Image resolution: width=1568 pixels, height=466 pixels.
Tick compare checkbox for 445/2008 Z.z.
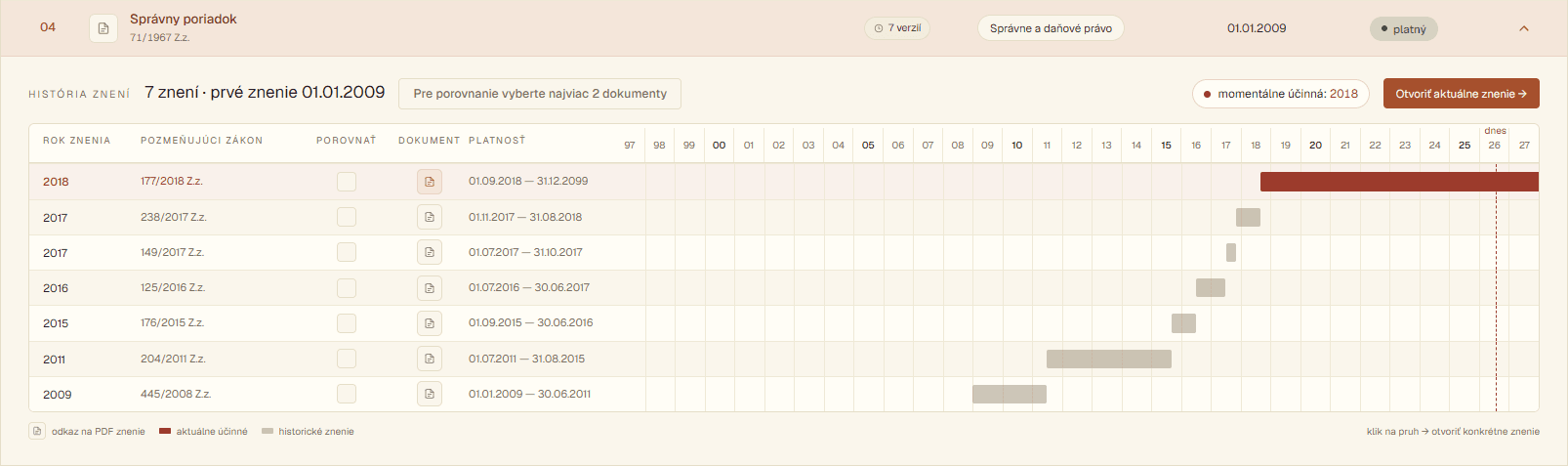(347, 394)
